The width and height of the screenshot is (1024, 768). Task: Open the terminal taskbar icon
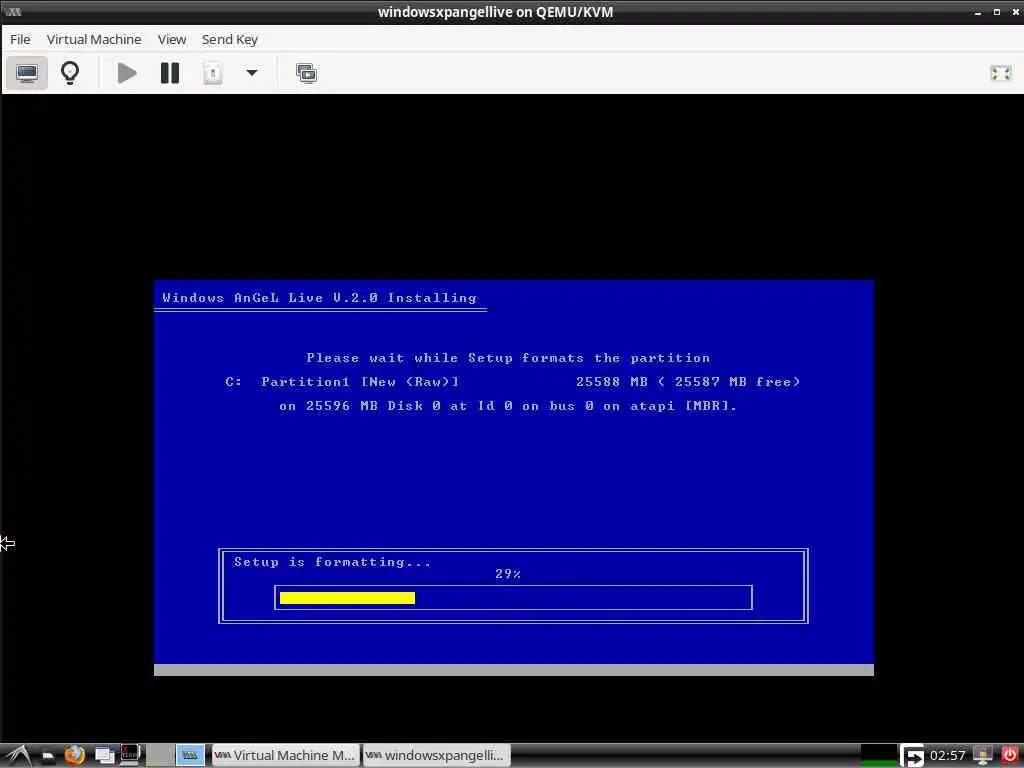coord(130,755)
